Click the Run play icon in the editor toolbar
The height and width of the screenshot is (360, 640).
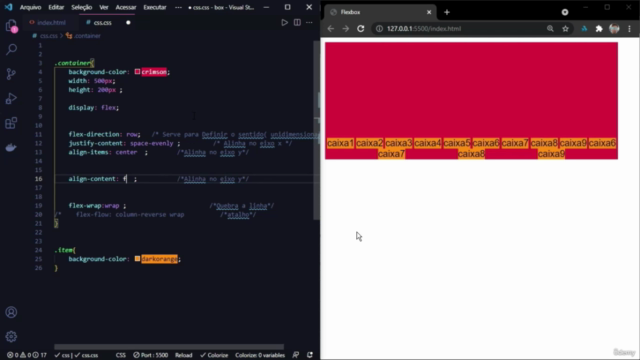(x=284, y=23)
